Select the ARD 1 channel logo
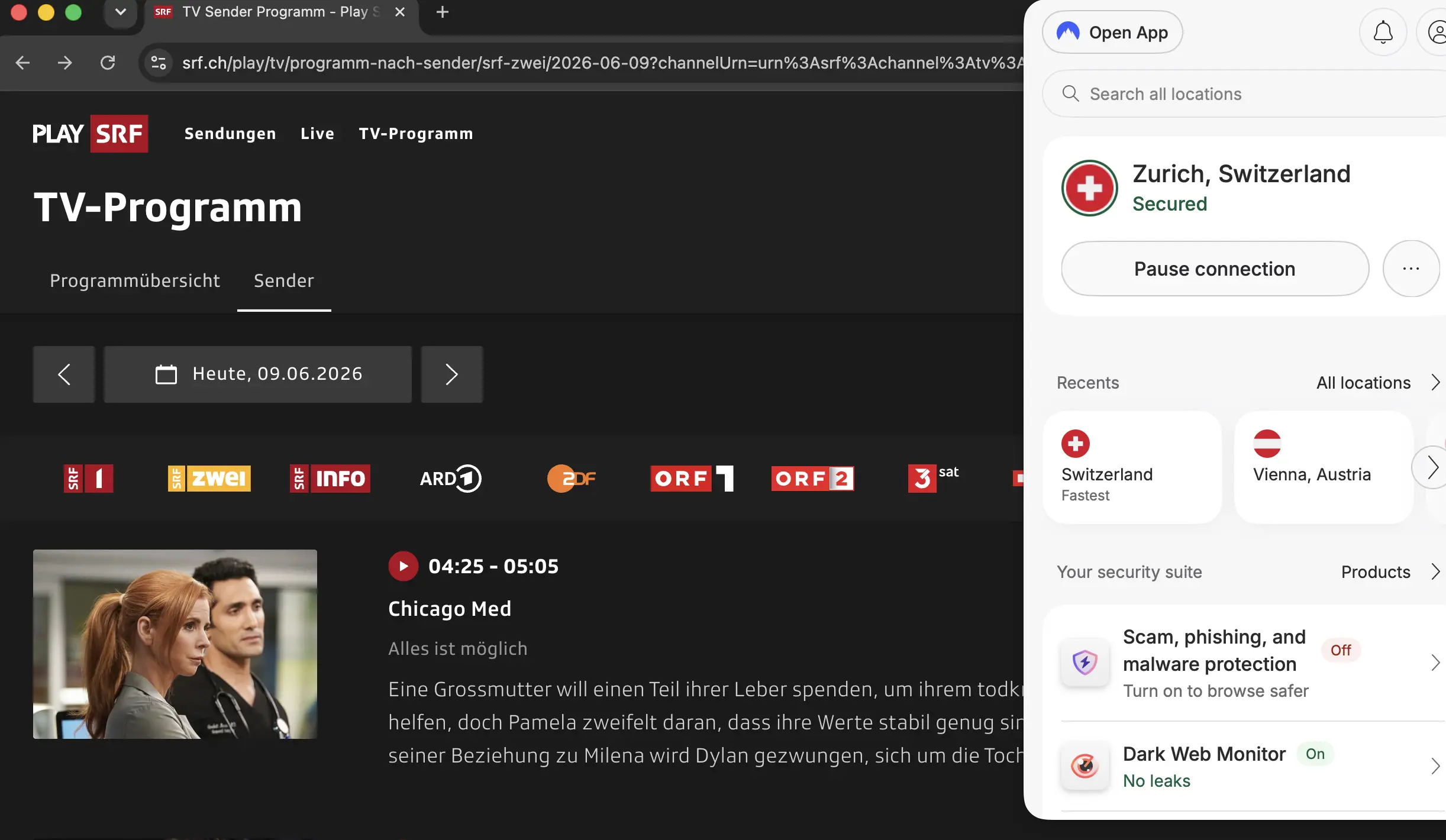 (x=451, y=479)
